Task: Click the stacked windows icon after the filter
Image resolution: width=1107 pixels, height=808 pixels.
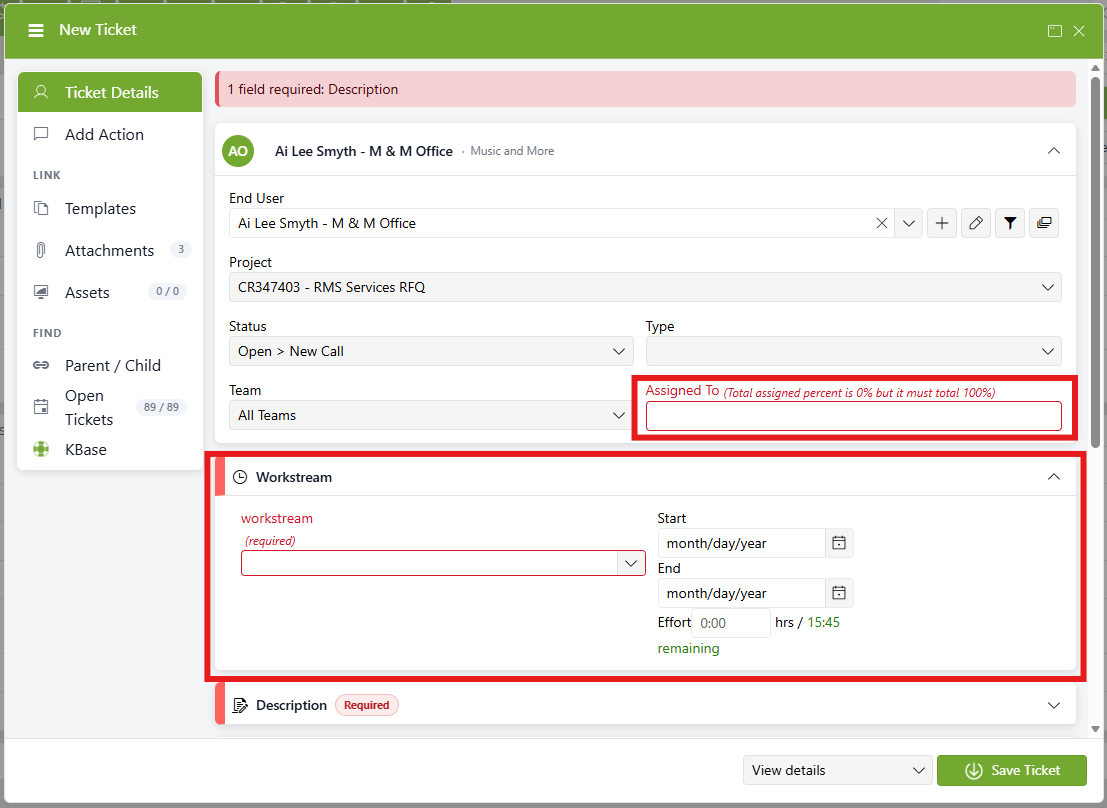Action: pos(1043,223)
